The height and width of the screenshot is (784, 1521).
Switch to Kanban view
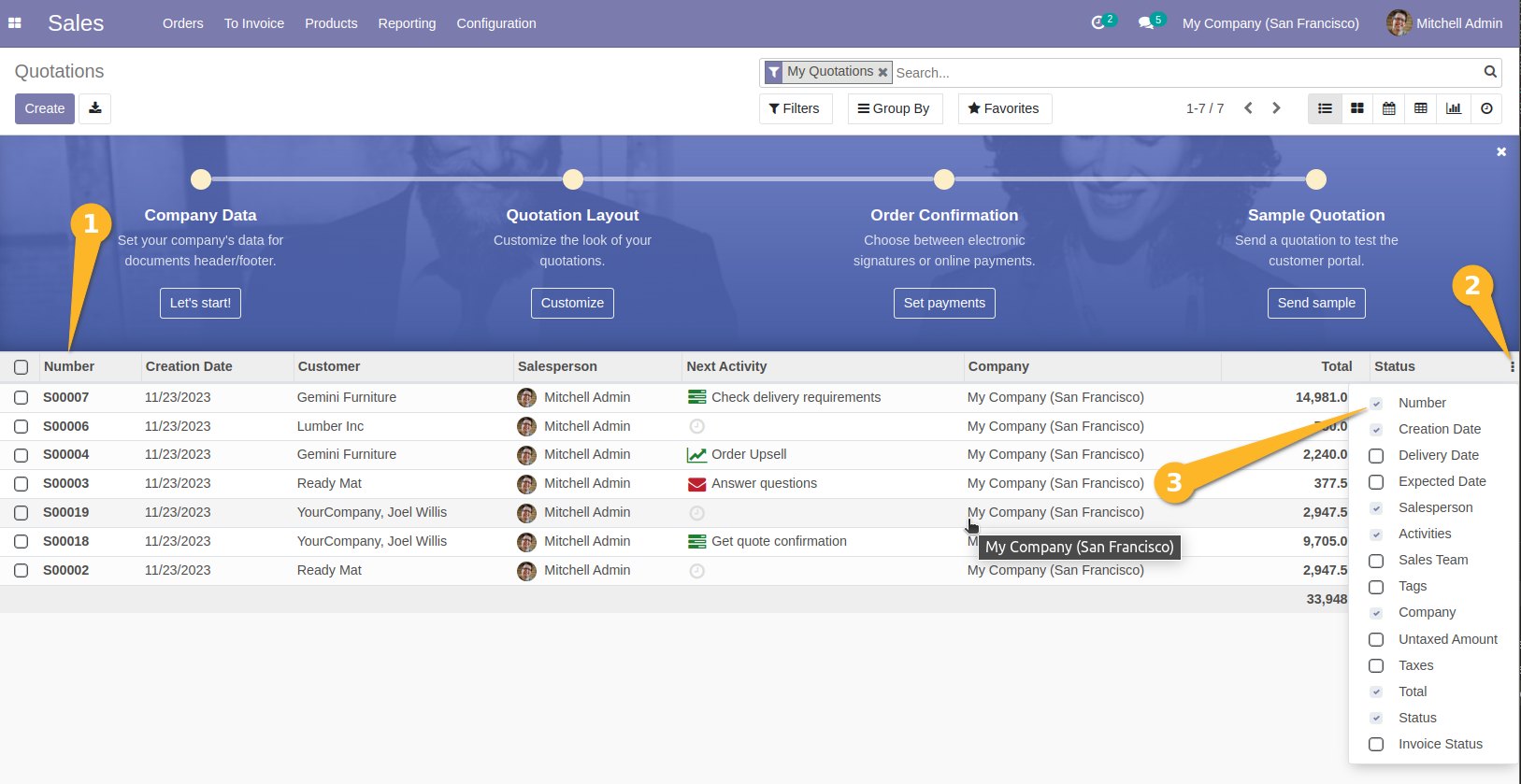tap(1357, 108)
